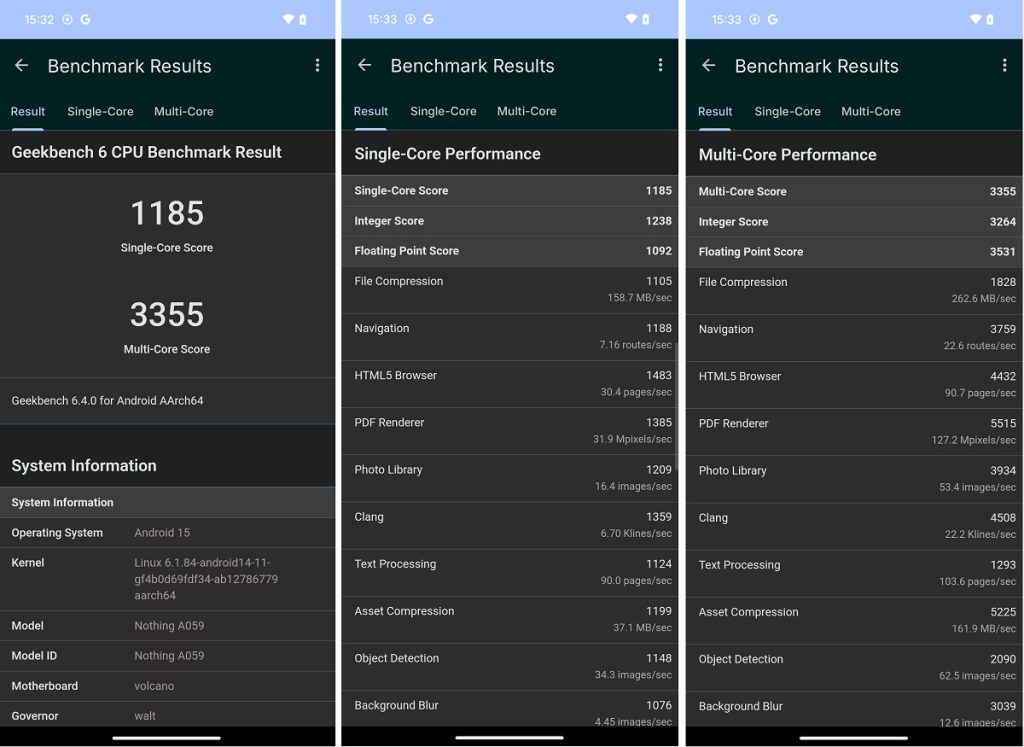This screenshot has height=747, width=1024.
Task: Tap multi-core Object Detection 2090 row
Action: tap(854, 667)
